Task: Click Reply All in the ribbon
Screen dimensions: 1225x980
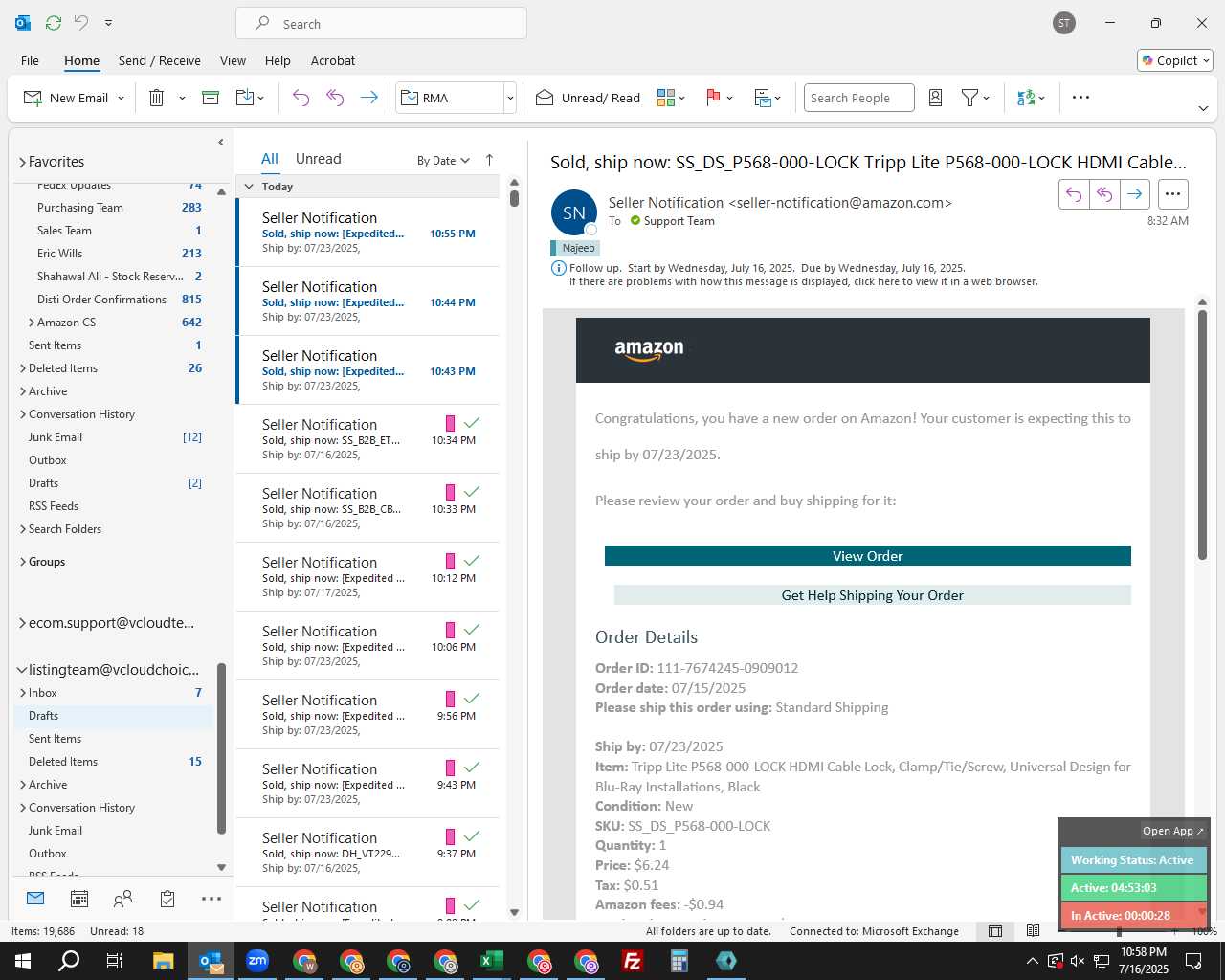Action: click(x=335, y=98)
